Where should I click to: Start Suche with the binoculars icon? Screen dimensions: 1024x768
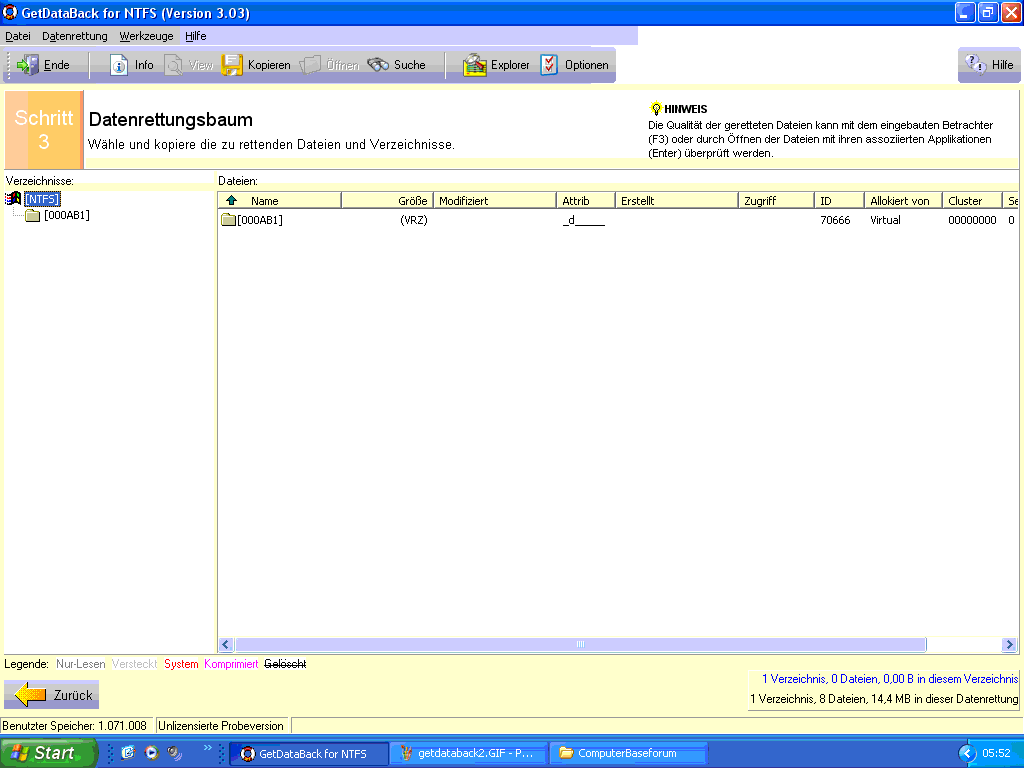click(x=378, y=65)
